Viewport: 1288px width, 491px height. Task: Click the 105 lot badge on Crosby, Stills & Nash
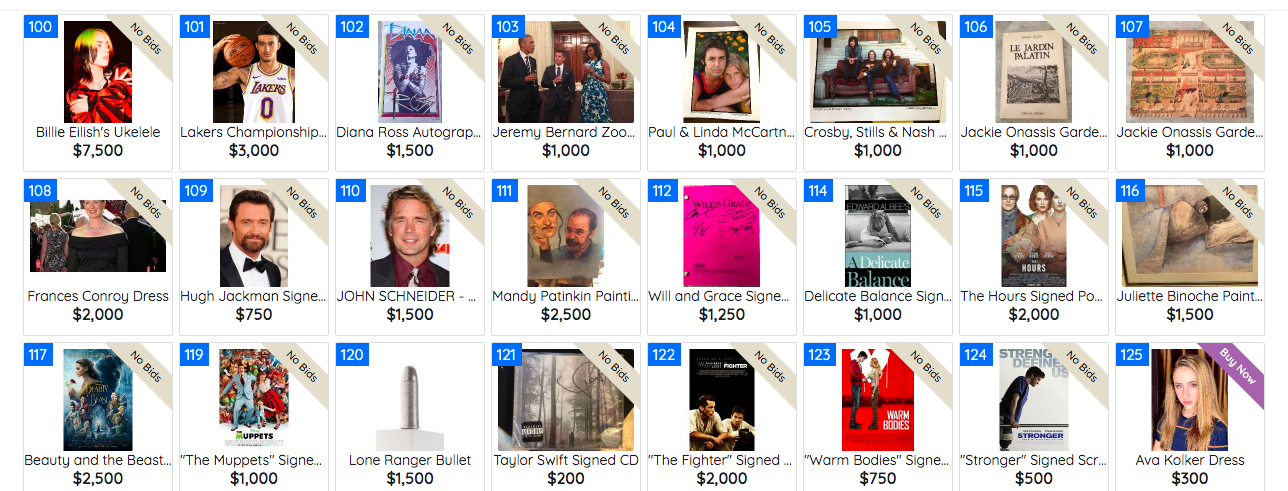click(x=819, y=27)
